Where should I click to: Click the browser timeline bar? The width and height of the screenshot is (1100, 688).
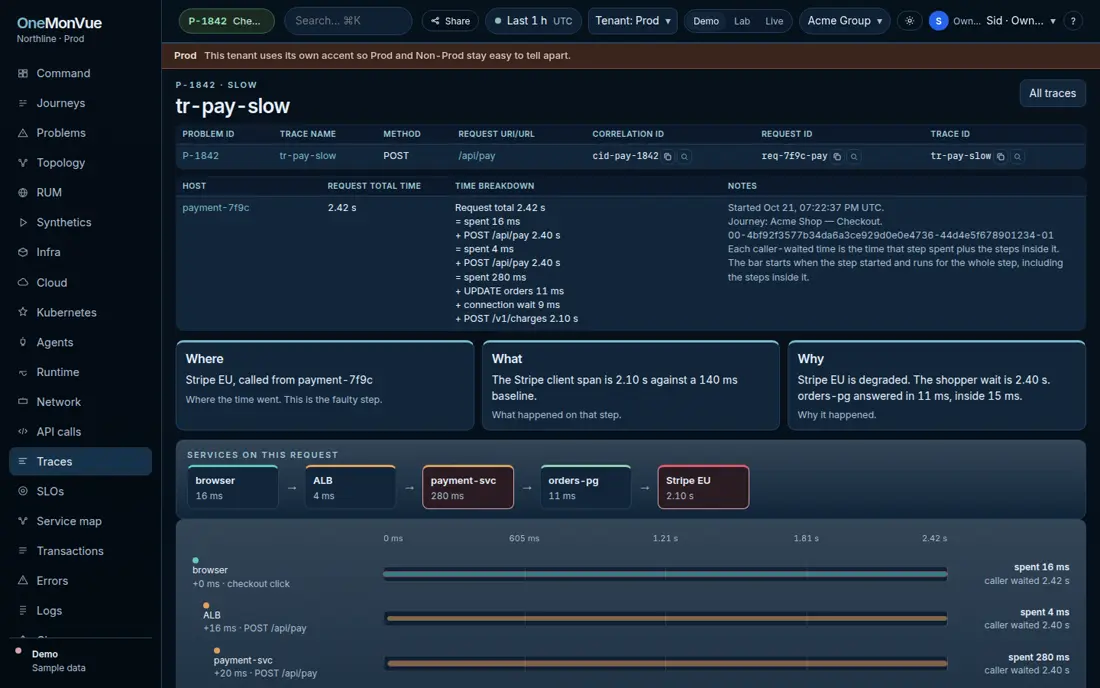pos(665,574)
